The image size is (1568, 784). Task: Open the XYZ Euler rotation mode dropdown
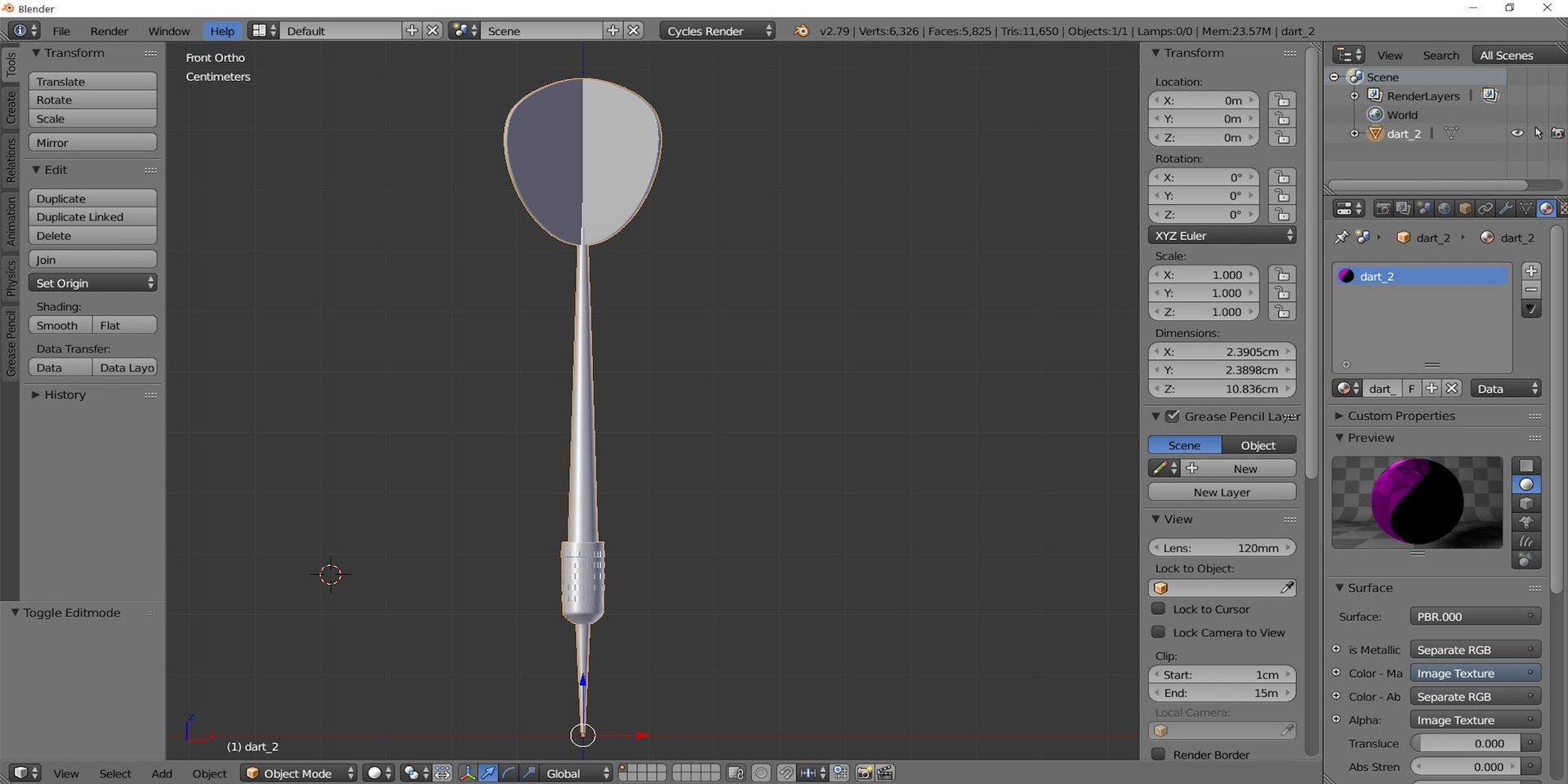(x=1222, y=235)
